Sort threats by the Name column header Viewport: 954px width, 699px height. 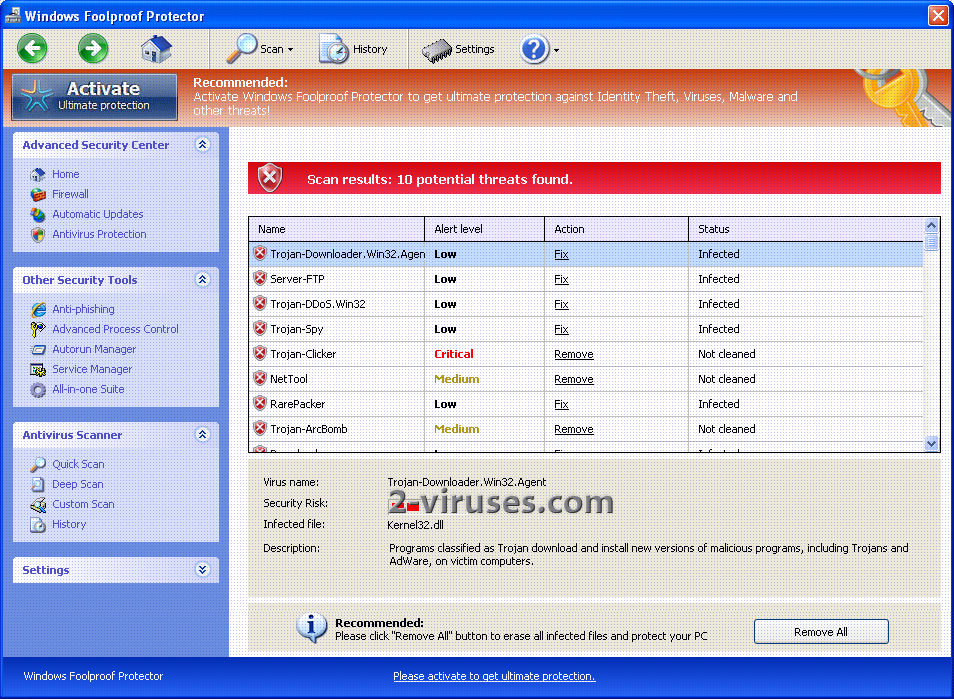click(x=336, y=229)
